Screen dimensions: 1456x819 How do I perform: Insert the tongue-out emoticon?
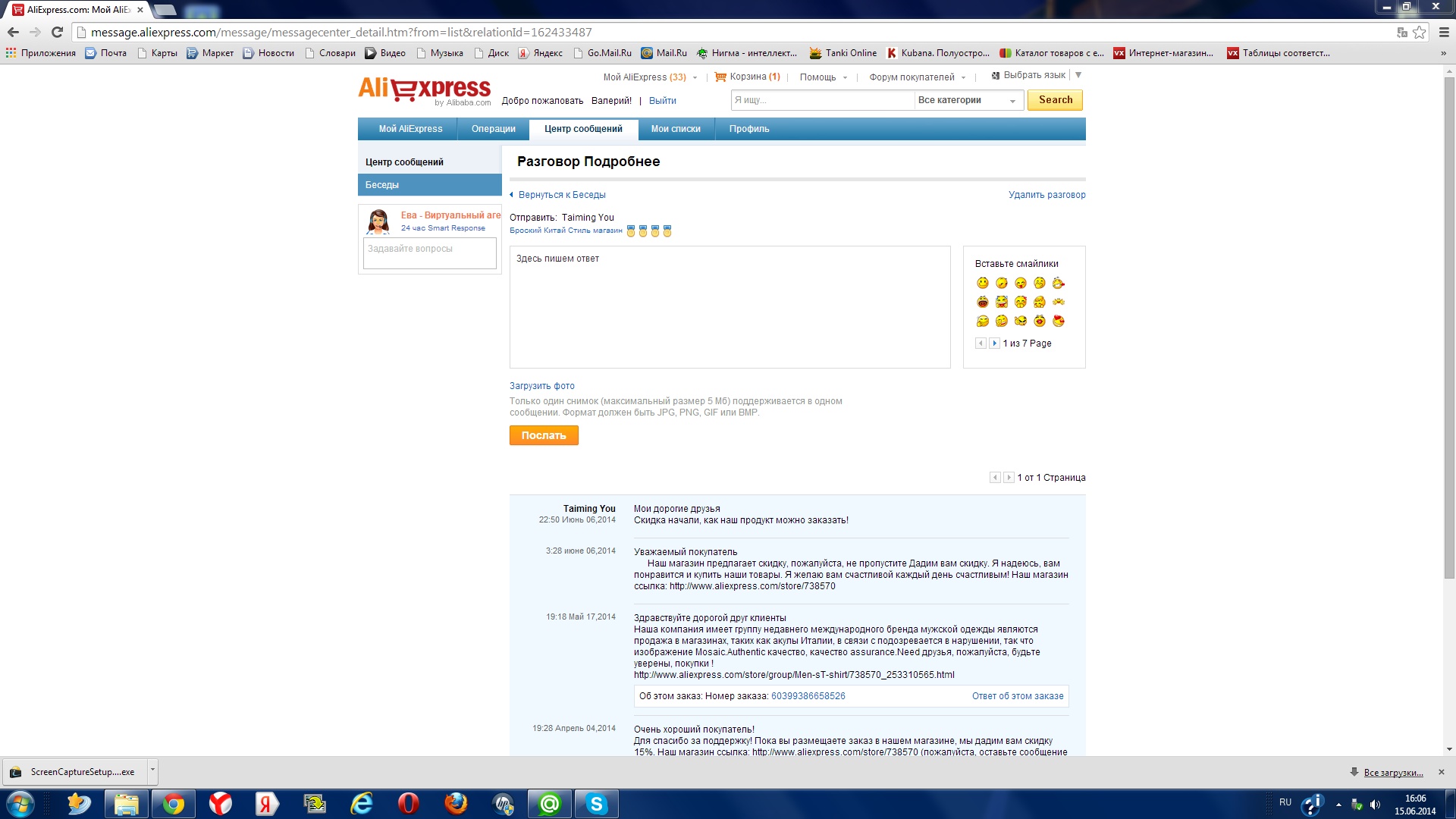(1021, 283)
